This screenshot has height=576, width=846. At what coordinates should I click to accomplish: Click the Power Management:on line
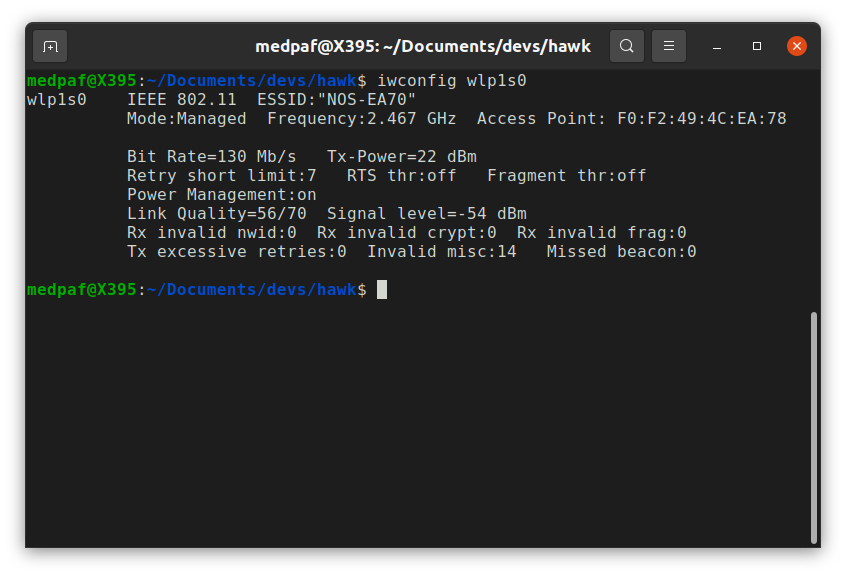click(x=221, y=195)
